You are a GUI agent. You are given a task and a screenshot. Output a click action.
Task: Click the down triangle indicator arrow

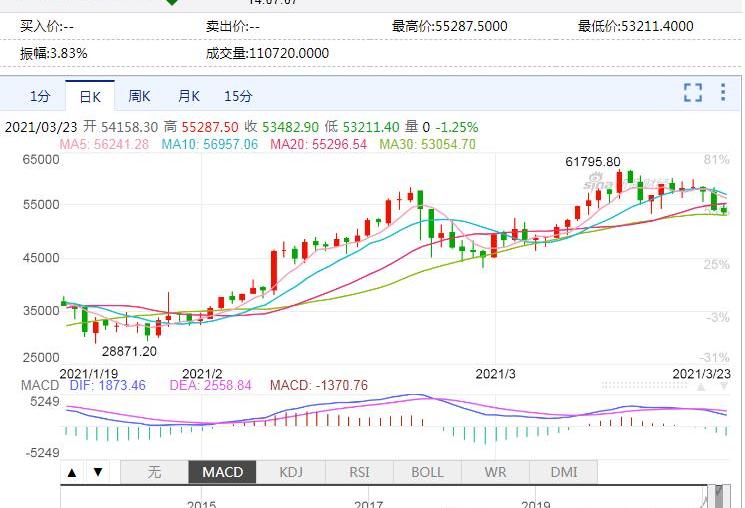pos(97,472)
